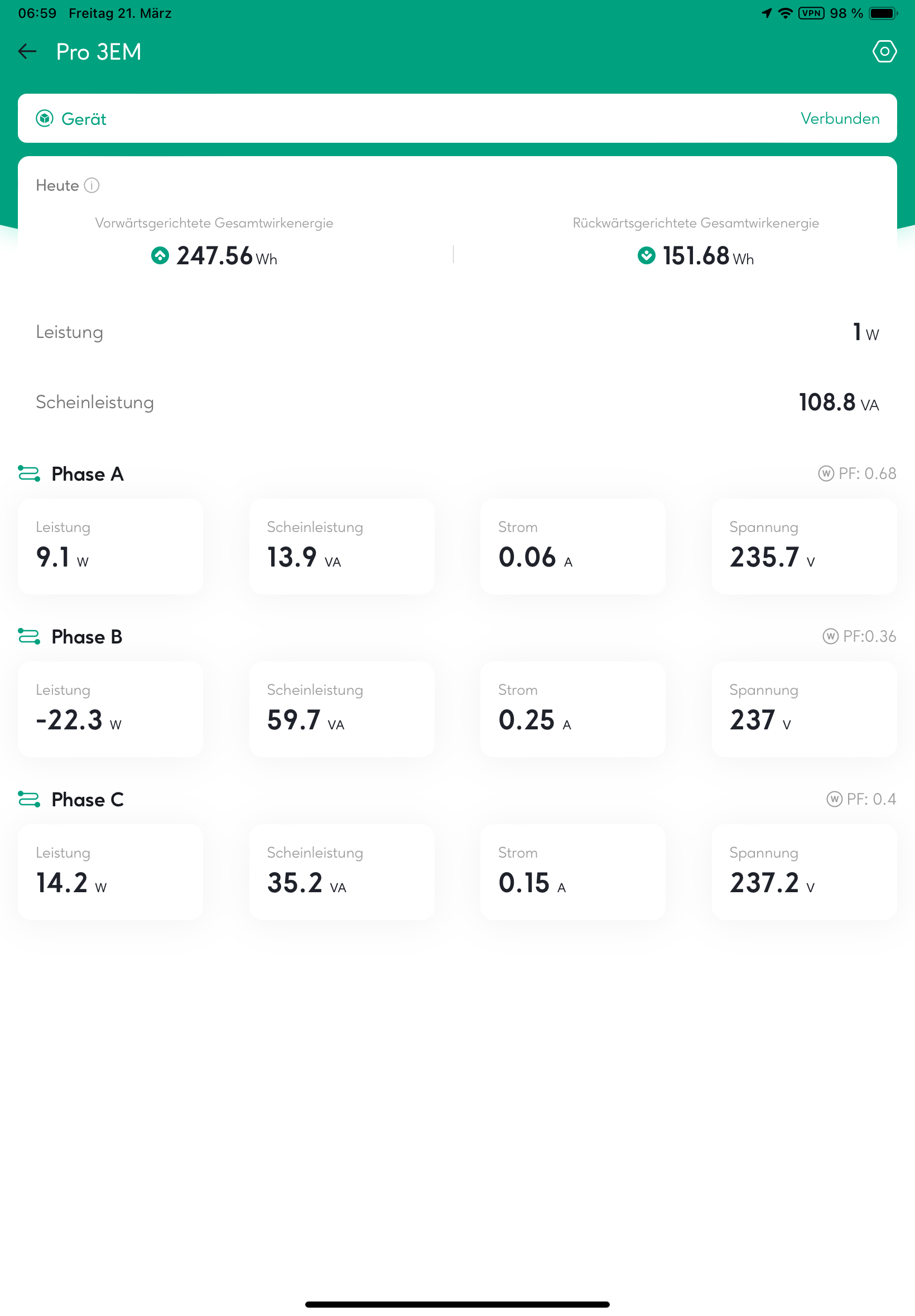Tap Phase A power factor icon
The image size is (915, 1316).
pyautogui.click(x=826, y=473)
